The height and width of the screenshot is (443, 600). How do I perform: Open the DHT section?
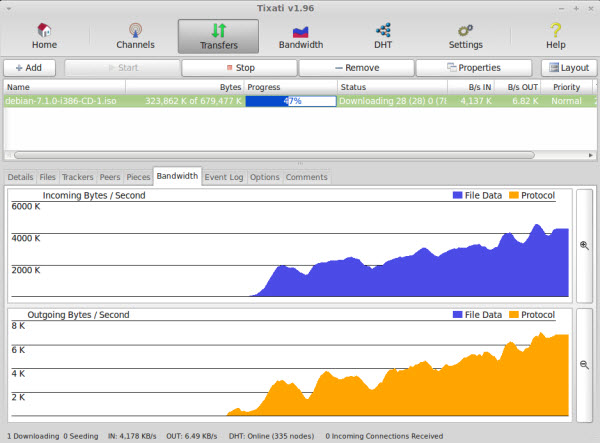pos(383,36)
